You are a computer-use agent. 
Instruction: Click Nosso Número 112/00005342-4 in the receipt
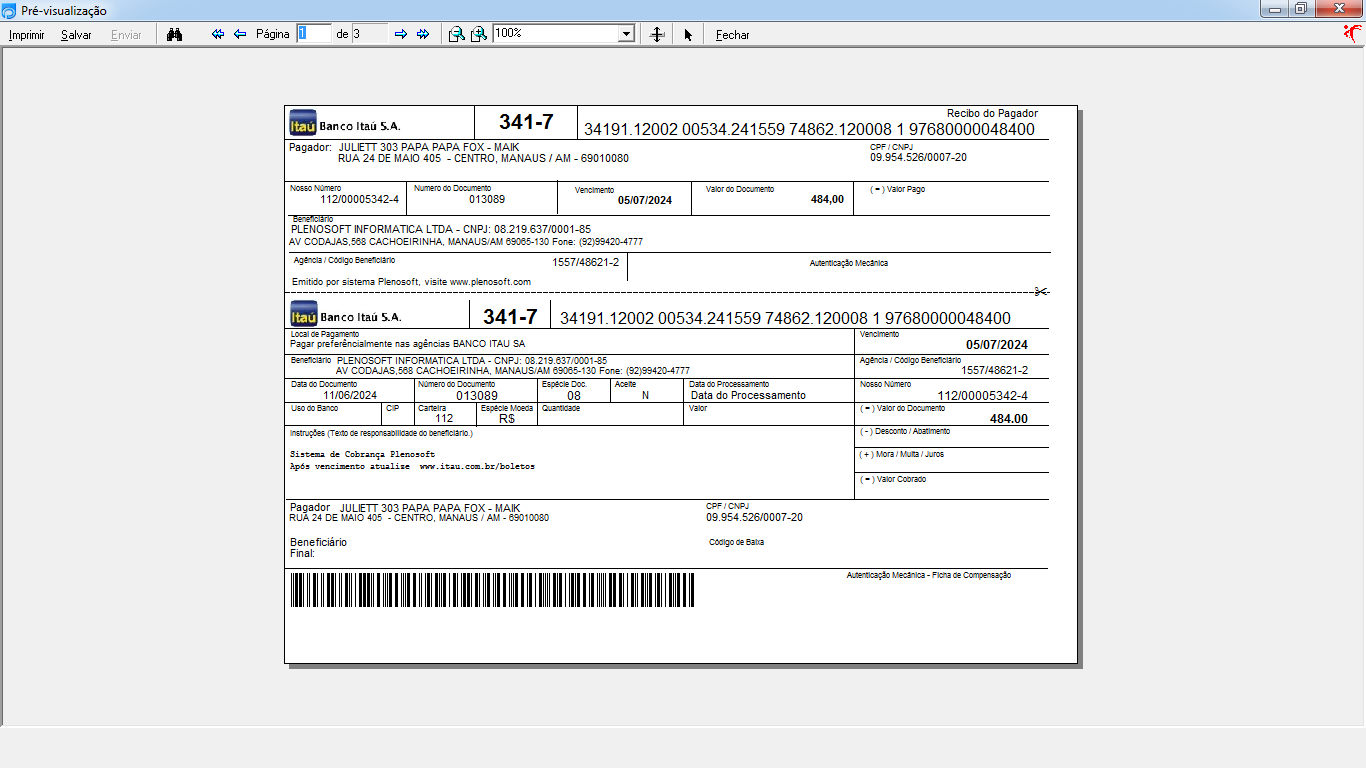point(359,199)
